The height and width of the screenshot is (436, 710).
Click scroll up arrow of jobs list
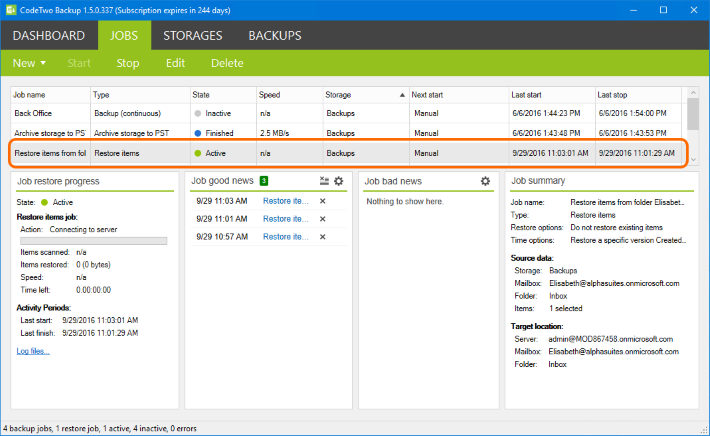click(693, 93)
